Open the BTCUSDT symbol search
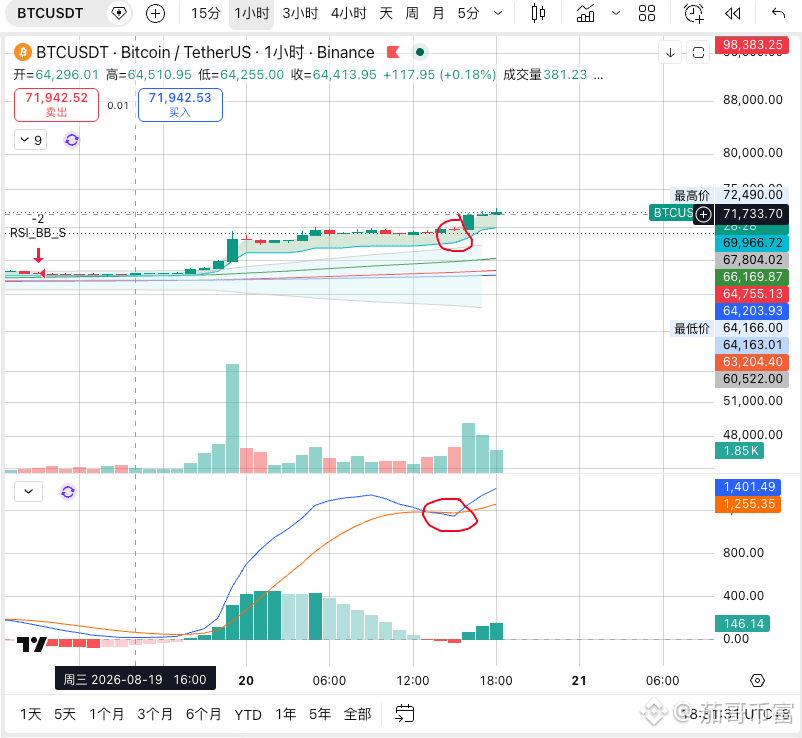802x738 pixels. pos(50,13)
